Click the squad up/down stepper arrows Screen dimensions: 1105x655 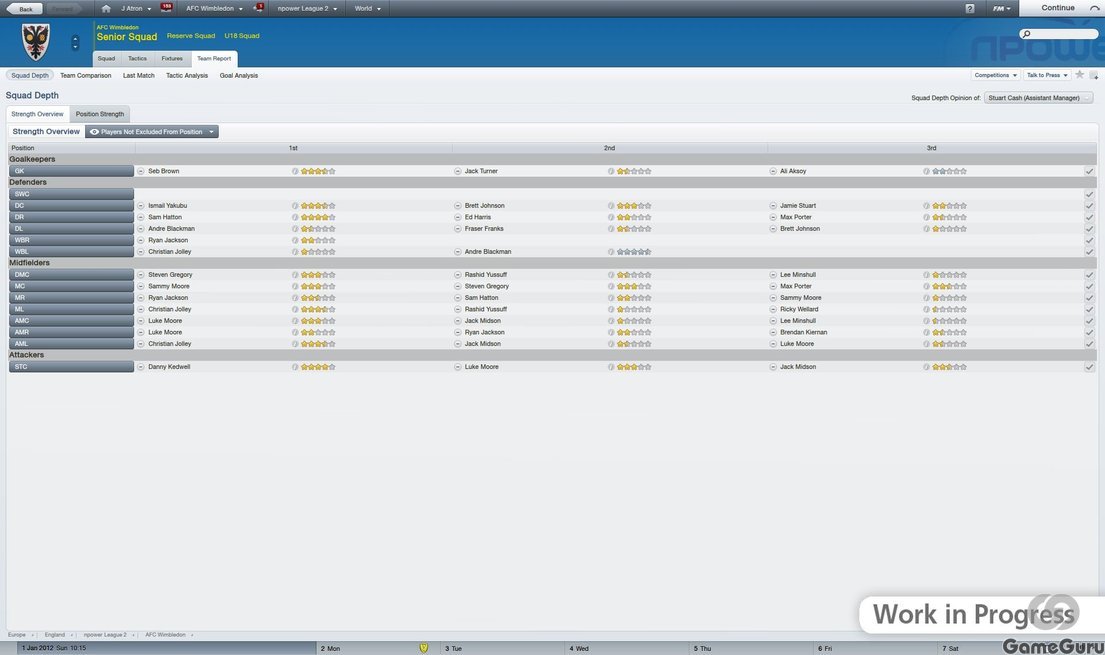coord(75,42)
